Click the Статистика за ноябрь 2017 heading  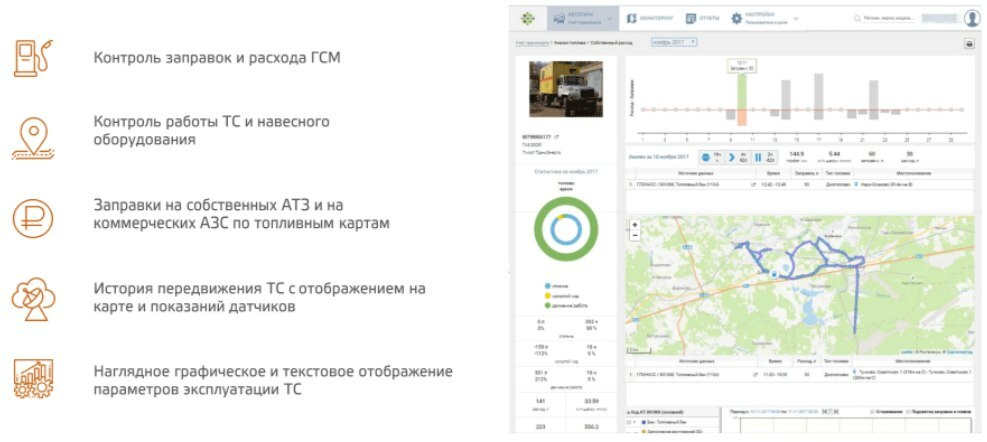pos(566,171)
